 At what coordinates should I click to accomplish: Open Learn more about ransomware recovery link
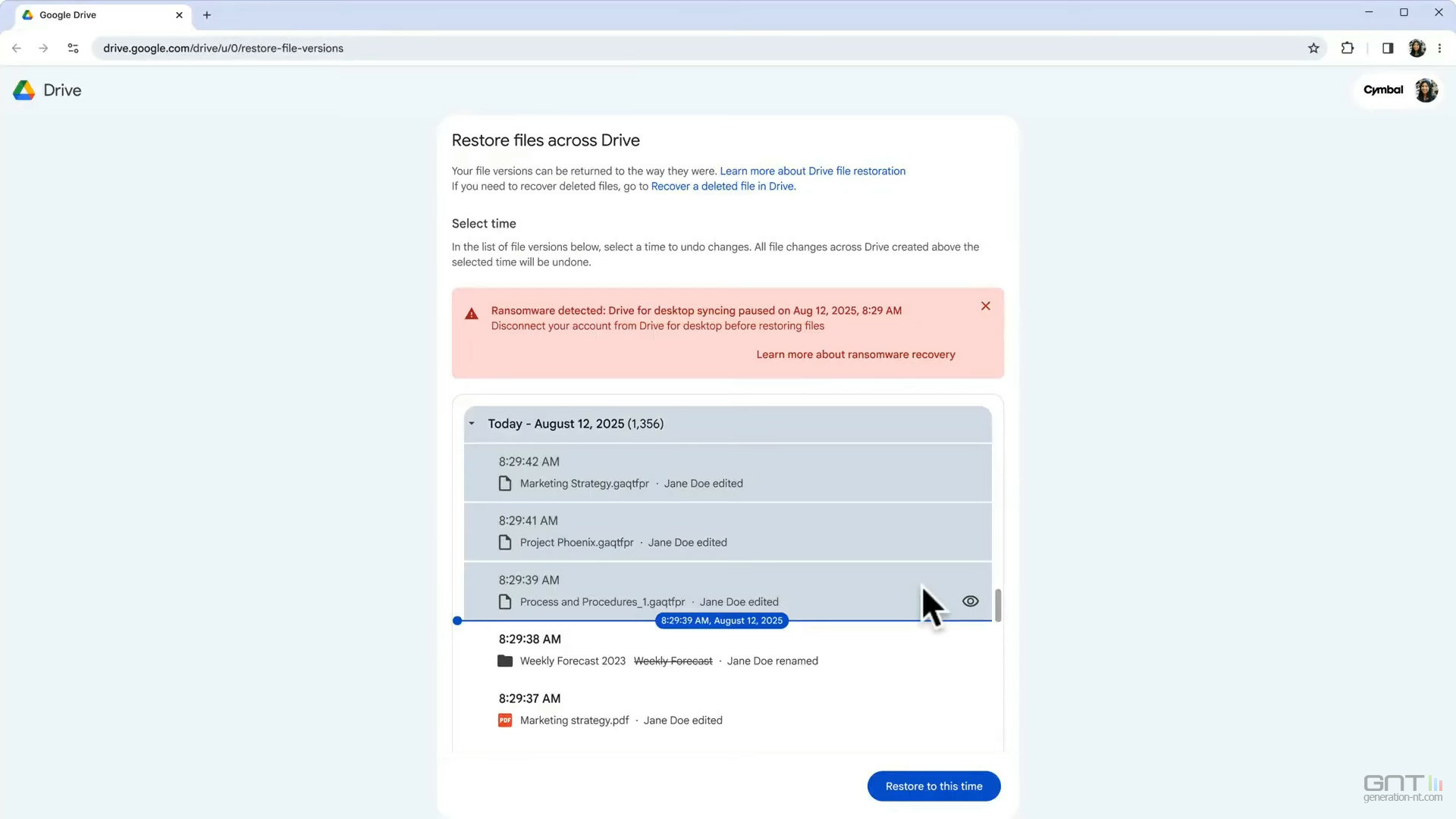click(855, 355)
